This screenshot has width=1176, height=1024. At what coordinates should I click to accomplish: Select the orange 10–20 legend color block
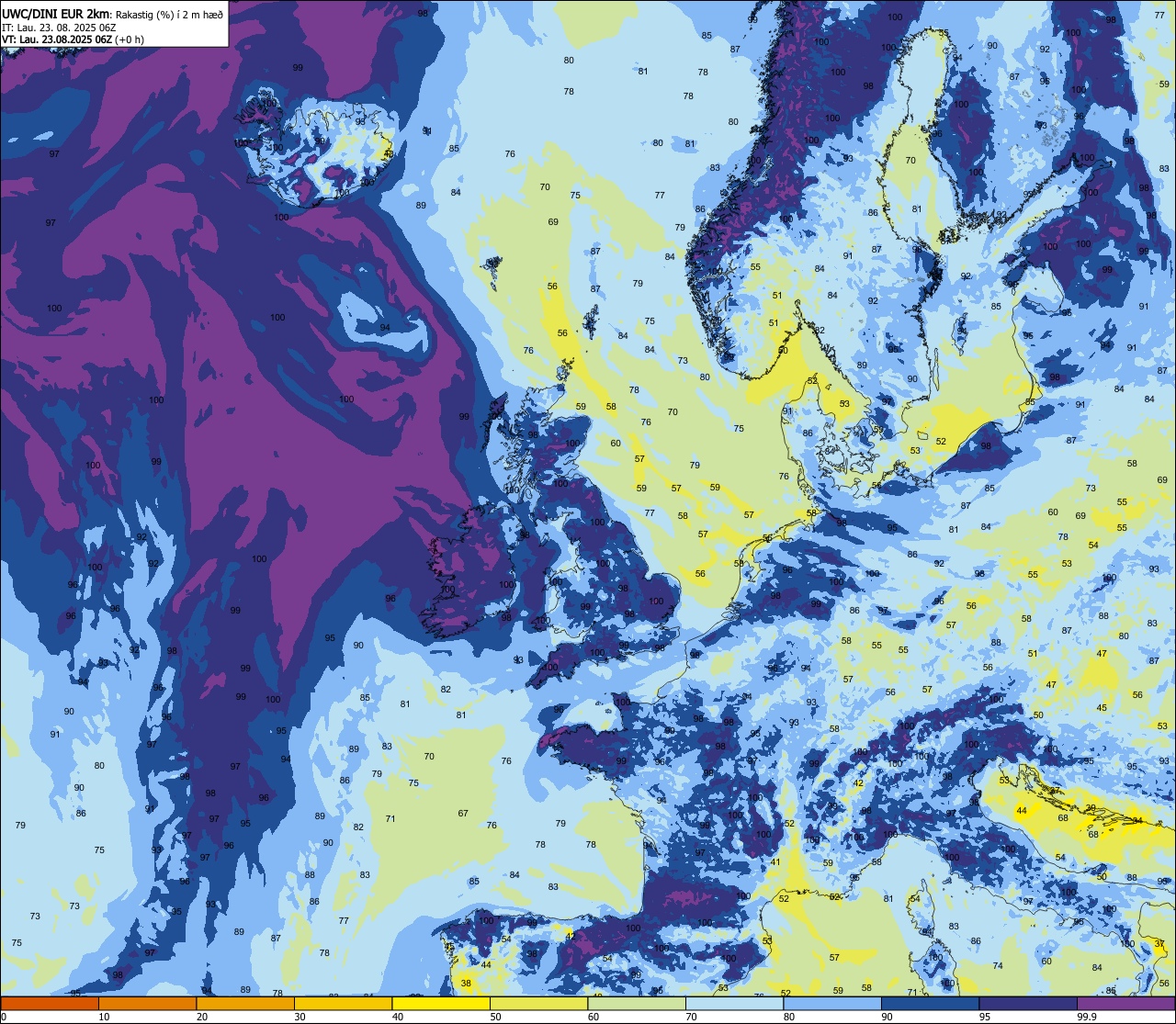148,1004
